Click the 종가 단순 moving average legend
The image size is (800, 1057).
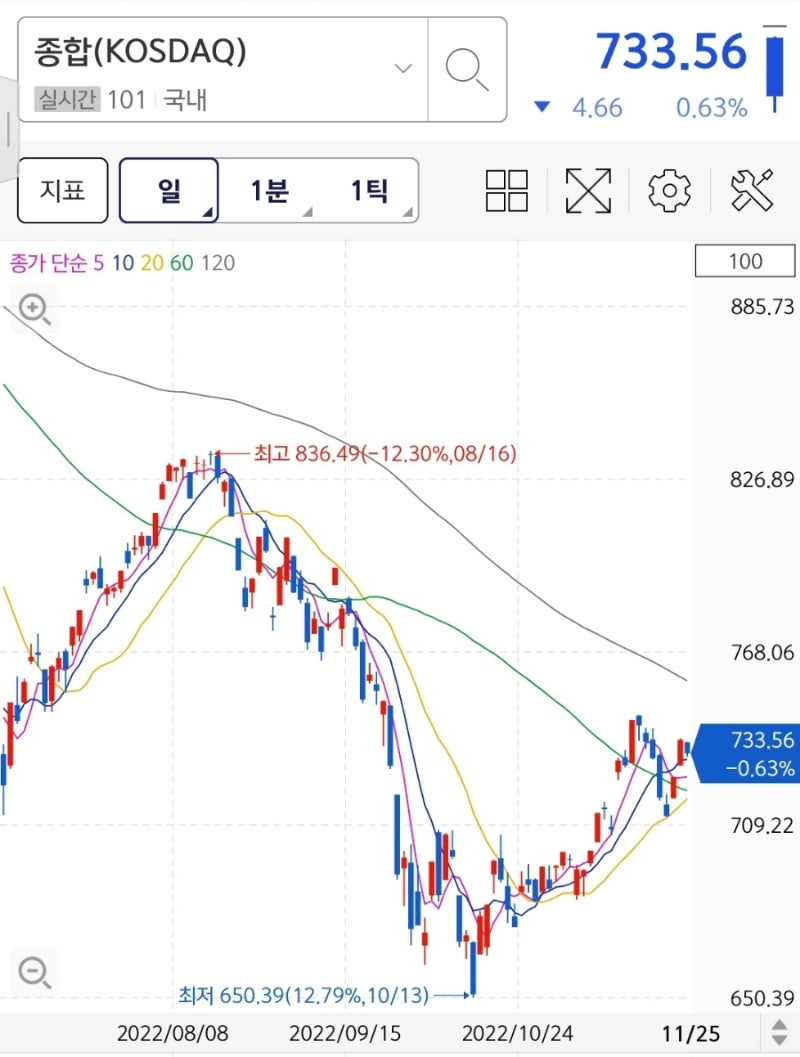49,263
